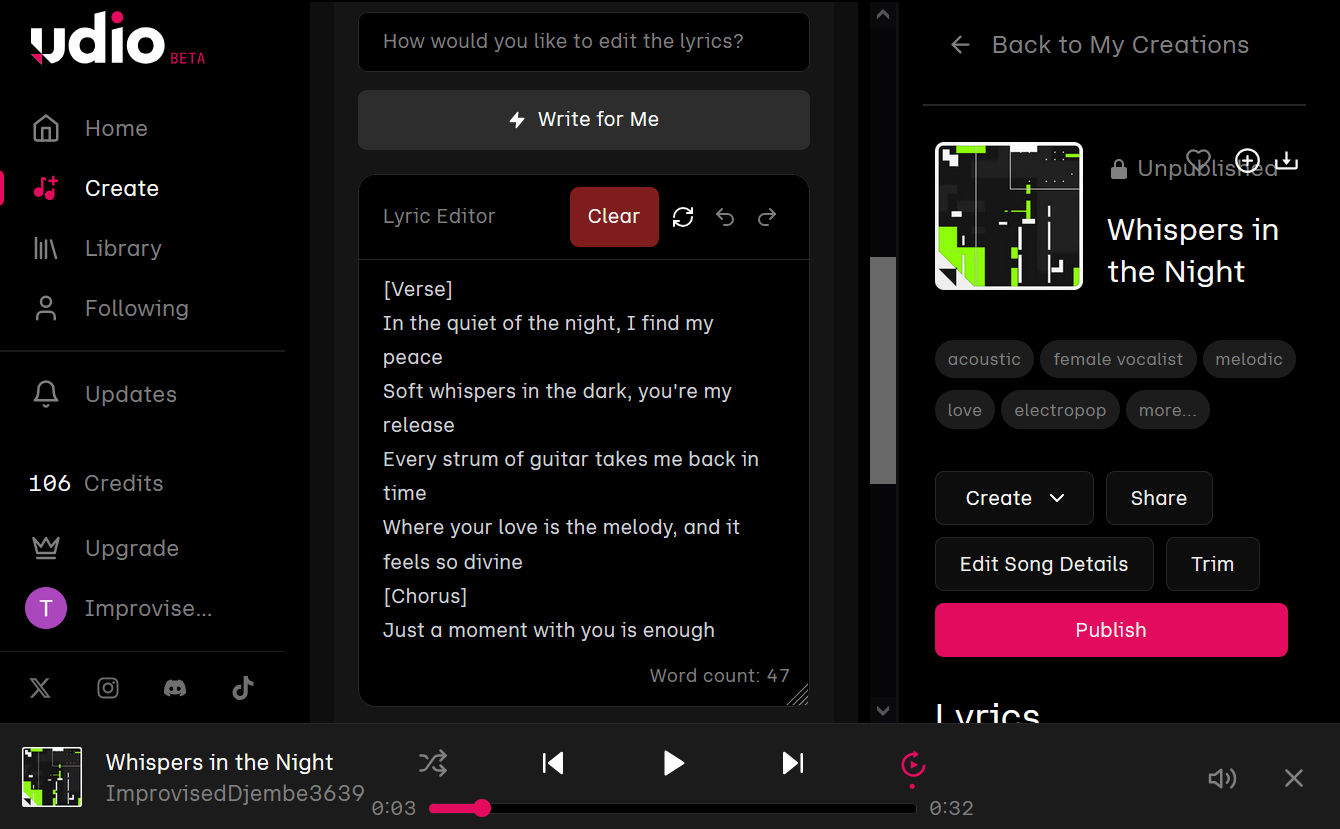Expand the more... tags list
1340x829 pixels.
(x=1167, y=410)
